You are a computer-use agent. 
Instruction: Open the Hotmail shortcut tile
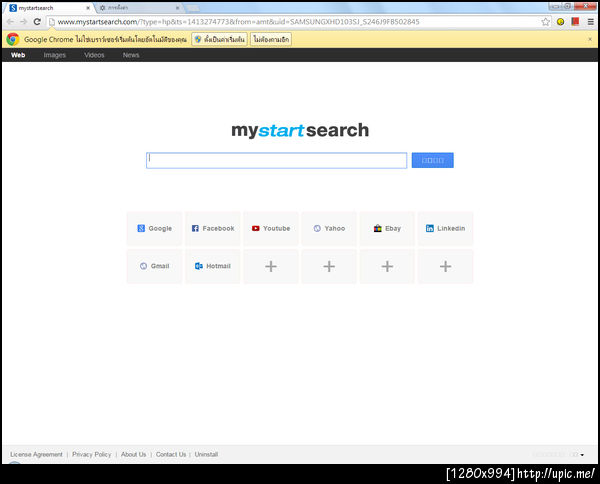coord(213,266)
